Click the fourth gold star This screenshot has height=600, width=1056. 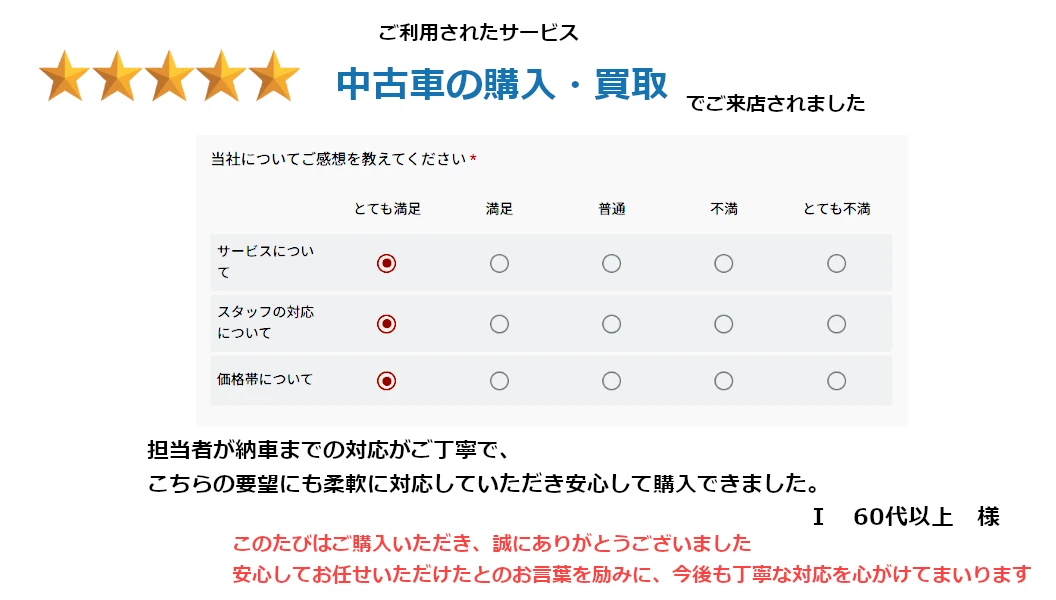coord(222,77)
